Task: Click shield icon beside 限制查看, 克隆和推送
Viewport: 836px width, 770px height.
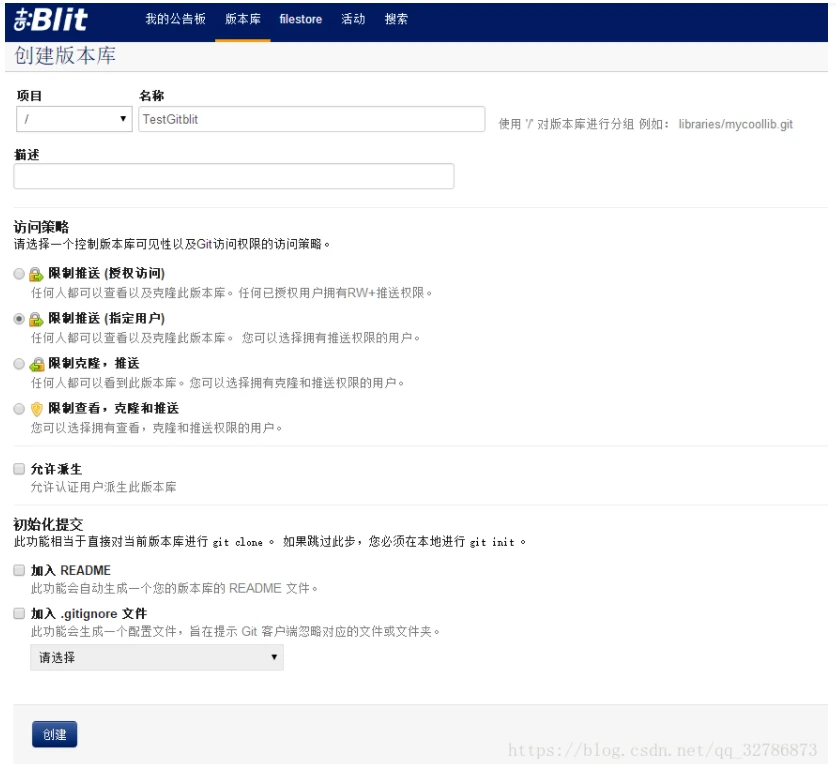Action: tap(36, 409)
